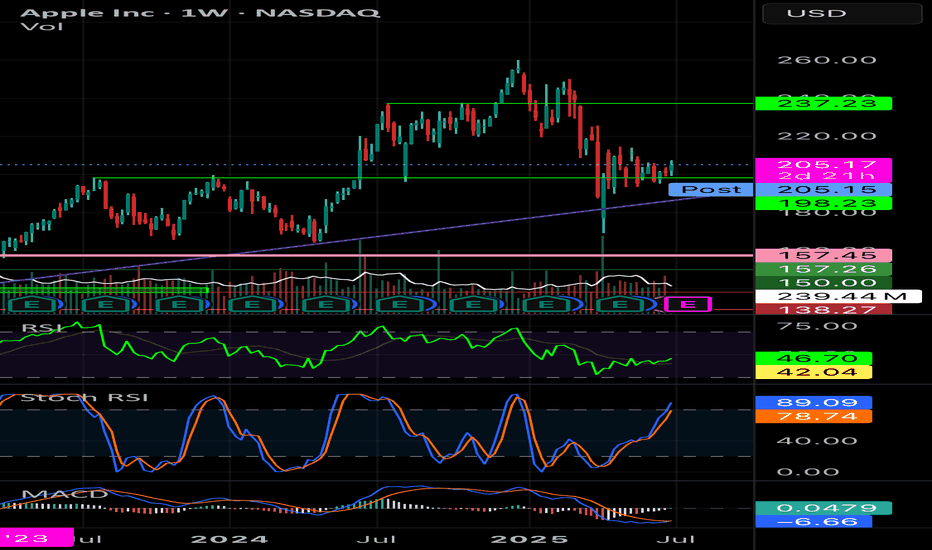Select the RSI indicator label
Screen dimensions: 932x550
(x=42, y=328)
